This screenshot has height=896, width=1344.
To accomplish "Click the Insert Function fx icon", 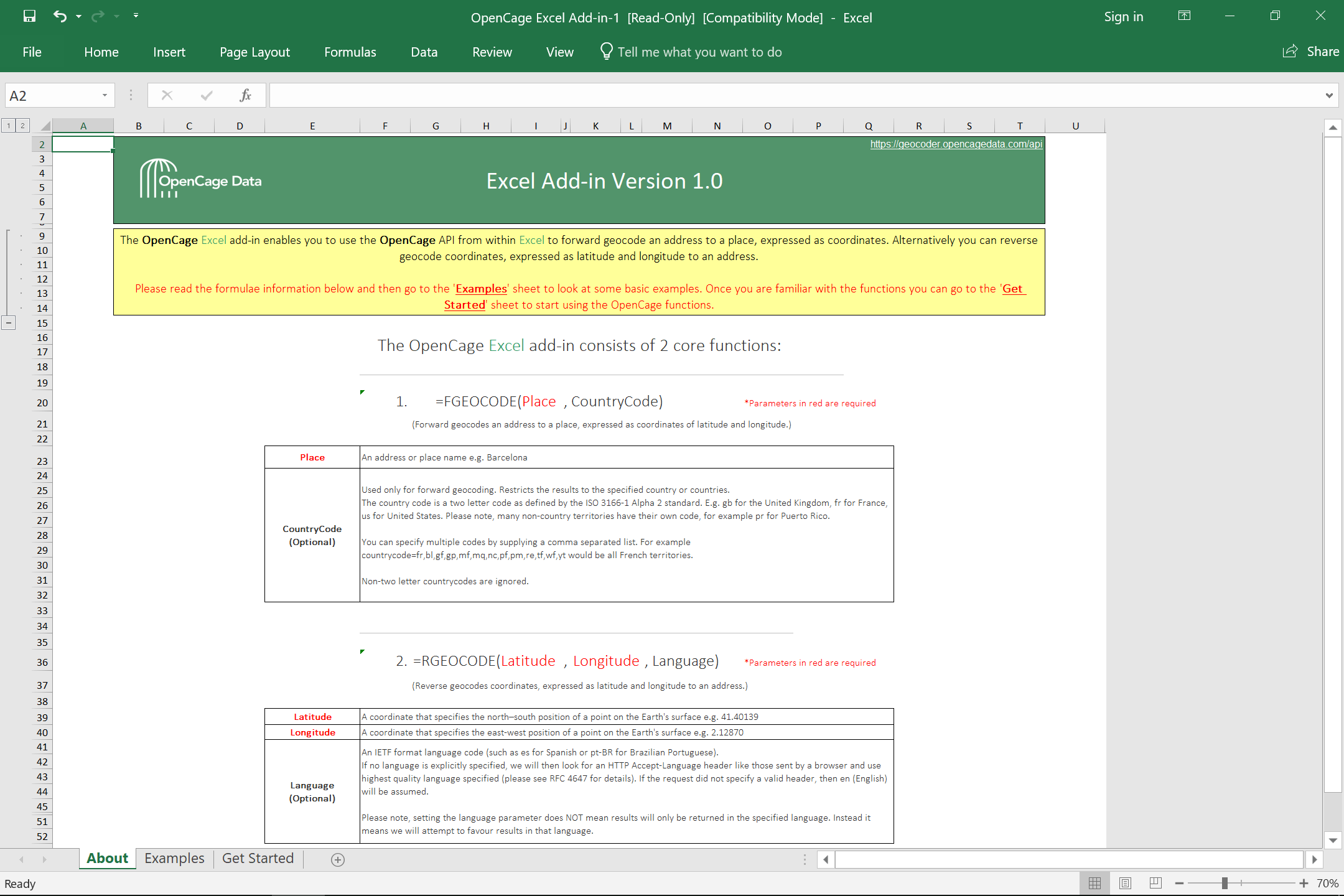I will pos(245,95).
